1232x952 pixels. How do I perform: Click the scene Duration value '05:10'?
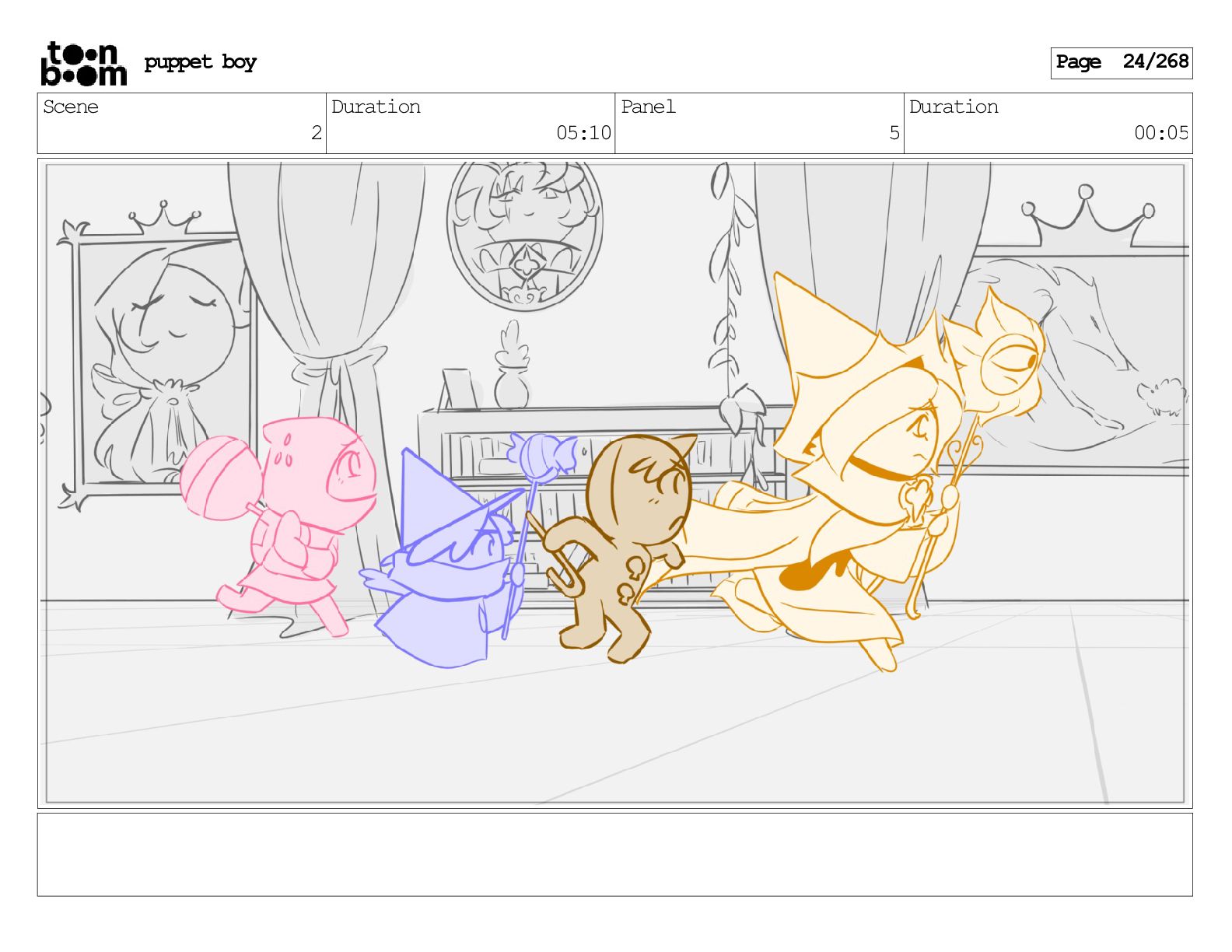pos(583,133)
